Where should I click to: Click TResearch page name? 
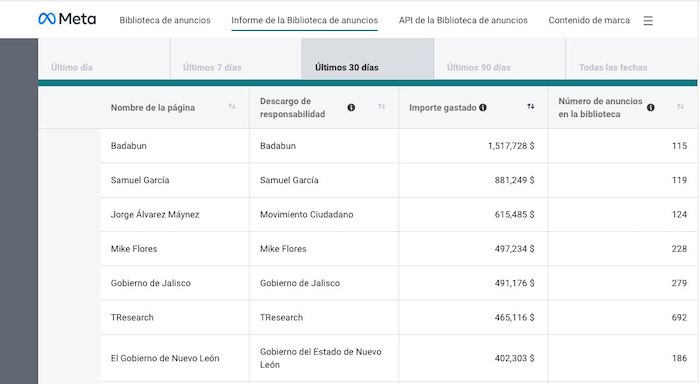132,317
